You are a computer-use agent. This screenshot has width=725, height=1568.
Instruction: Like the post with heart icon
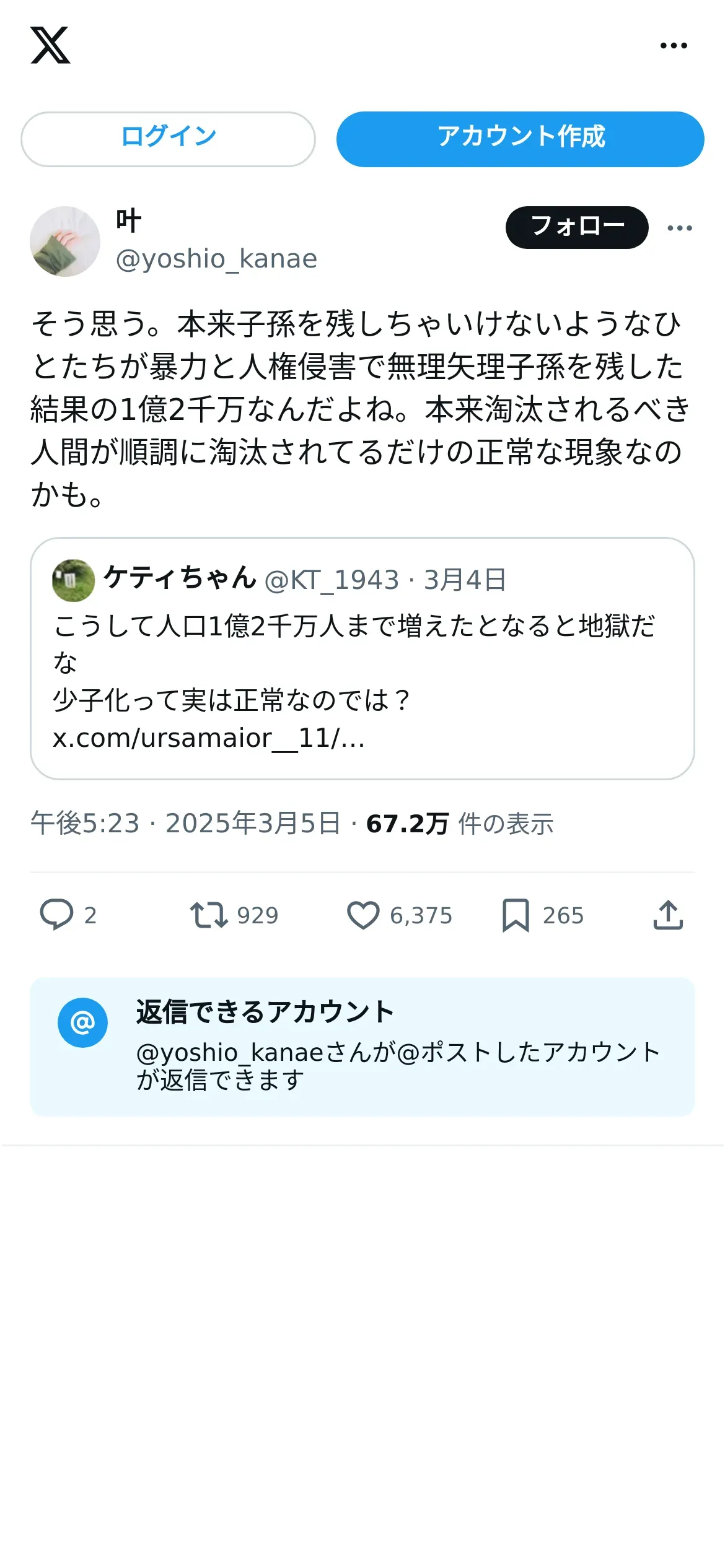point(363,915)
